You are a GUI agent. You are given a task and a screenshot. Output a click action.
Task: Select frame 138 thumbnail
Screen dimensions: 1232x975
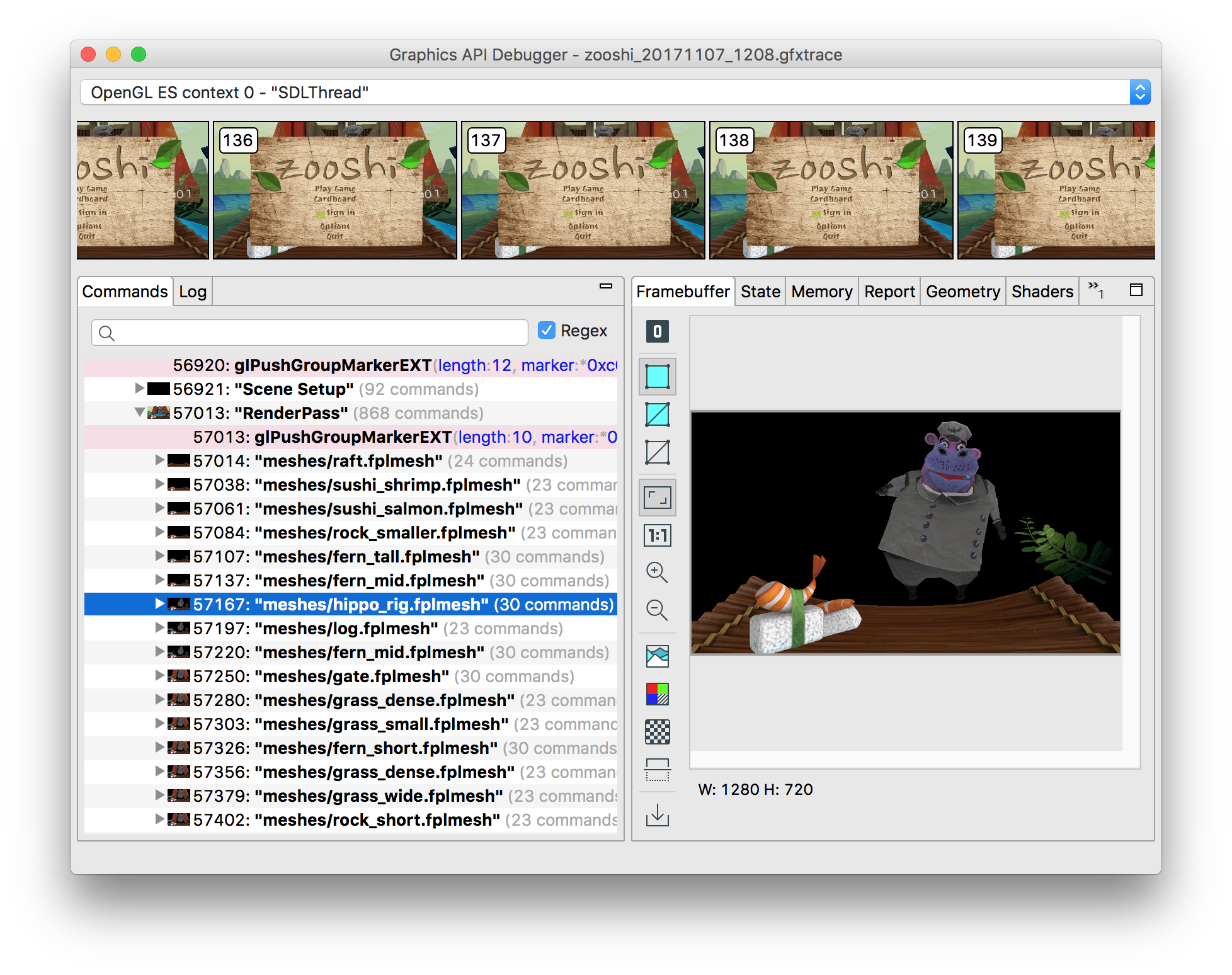(x=831, y=190)
